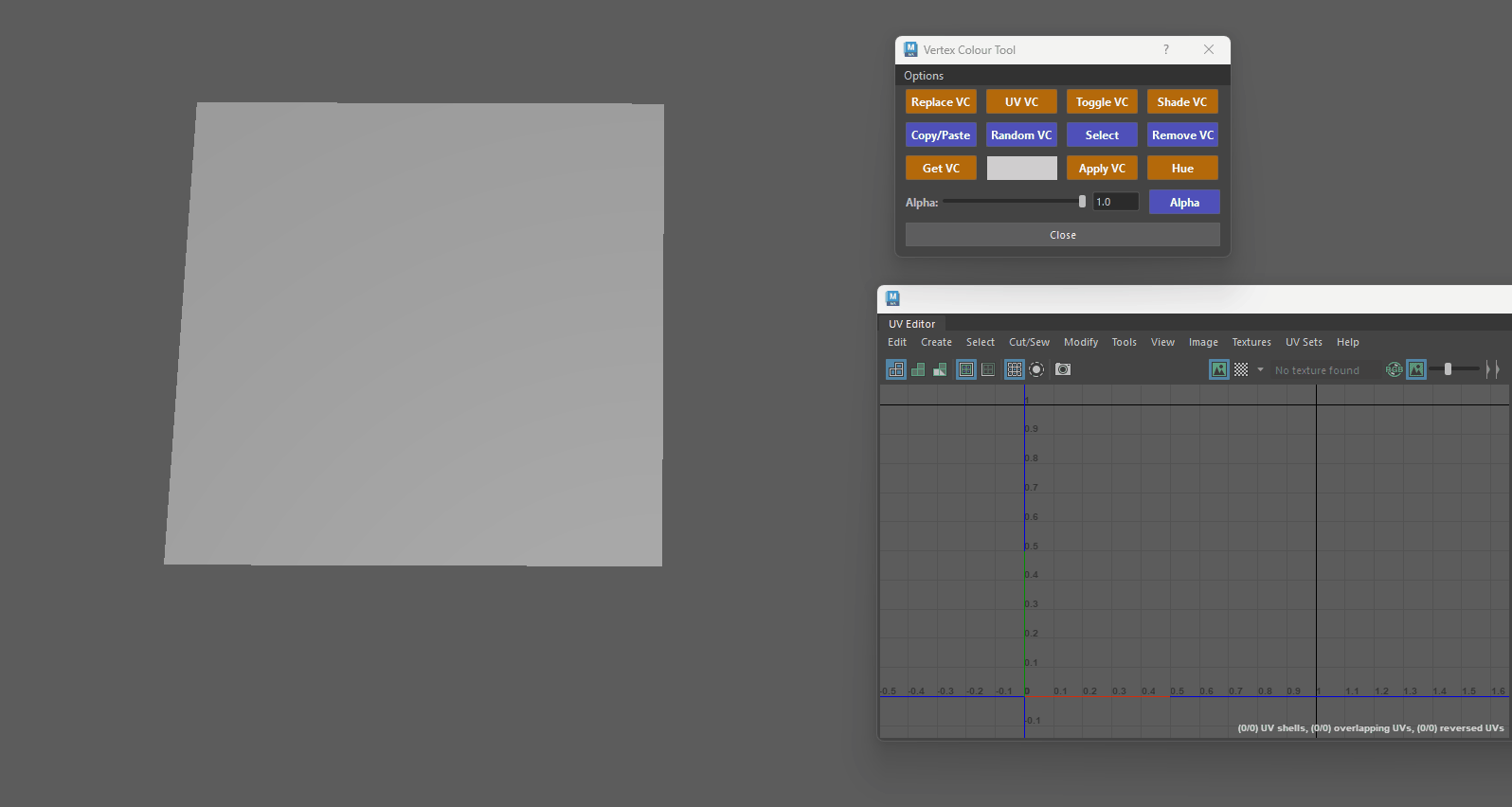Image resolution: width=1512 pixels, height=807 pixels.
Task: Open the UV Editor Edit menu
Action: point(897,342)
